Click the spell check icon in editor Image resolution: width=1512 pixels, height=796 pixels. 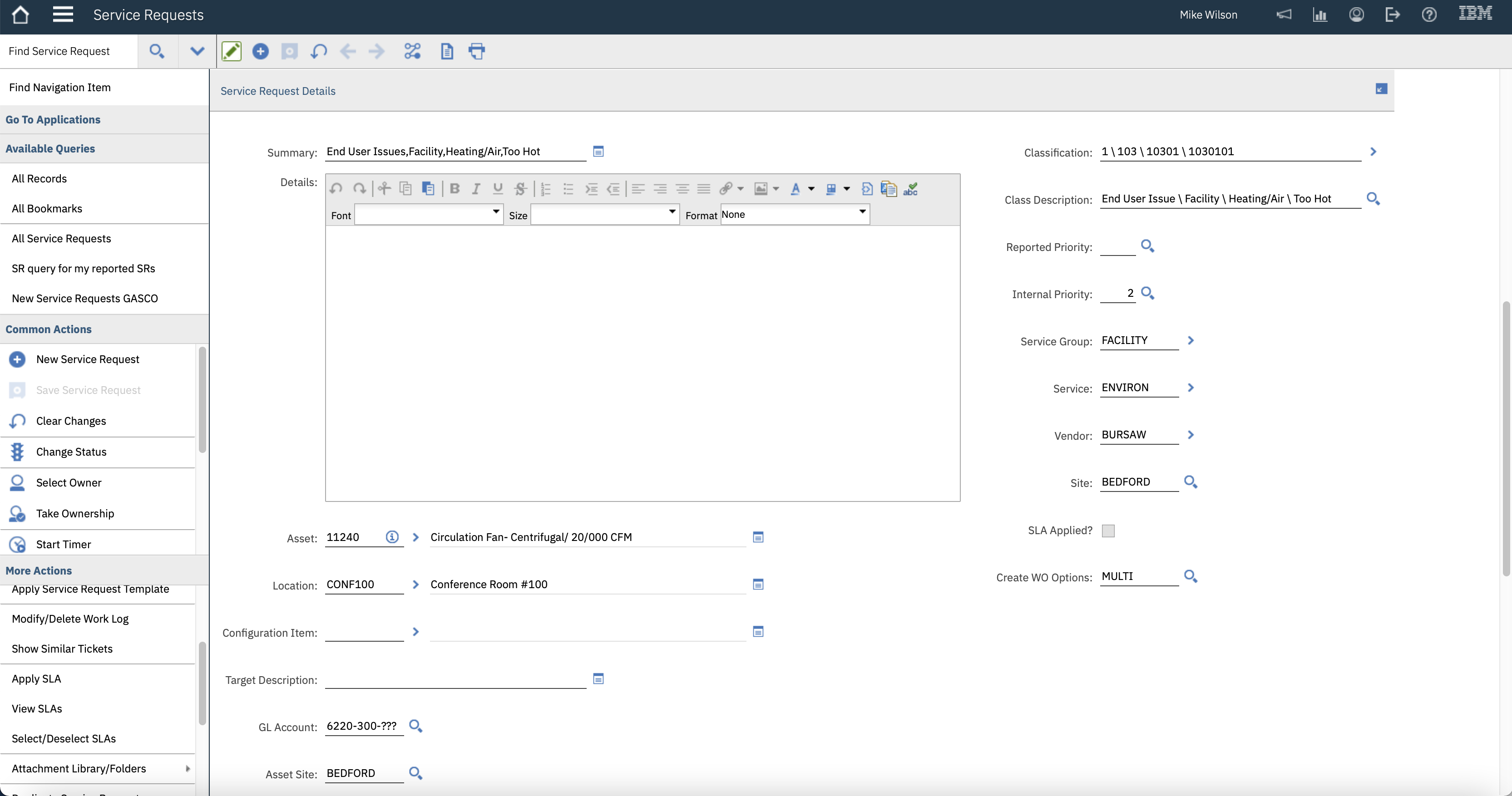pos(910,188)
